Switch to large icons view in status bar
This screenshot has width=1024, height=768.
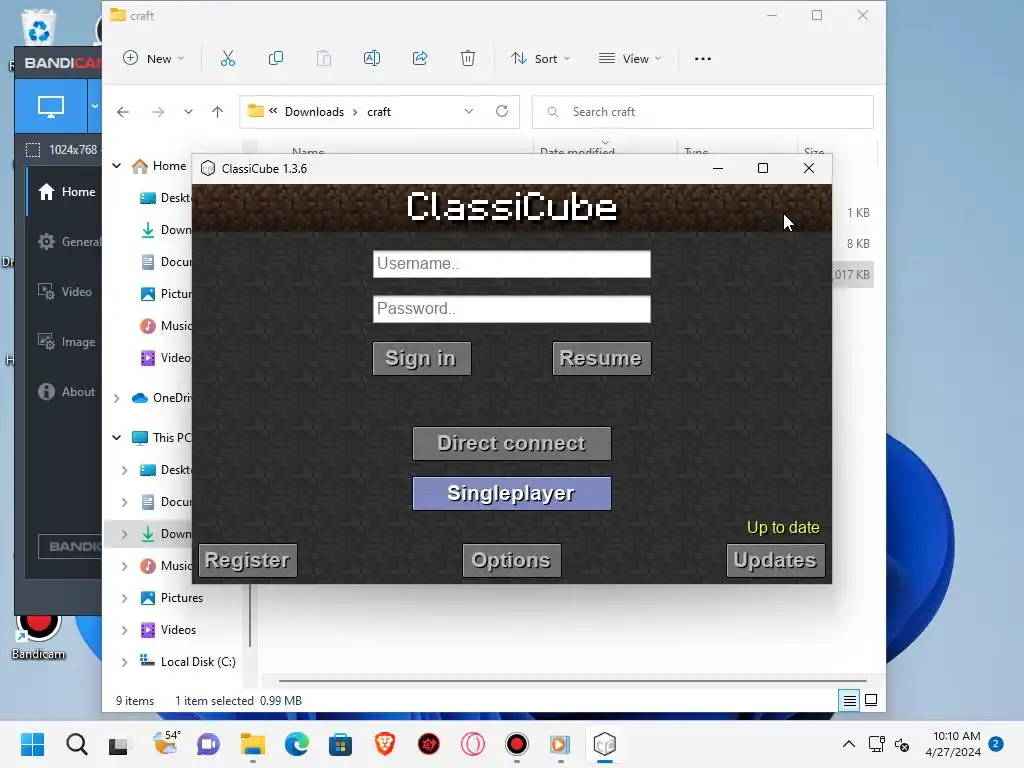(x=871, y=701)
